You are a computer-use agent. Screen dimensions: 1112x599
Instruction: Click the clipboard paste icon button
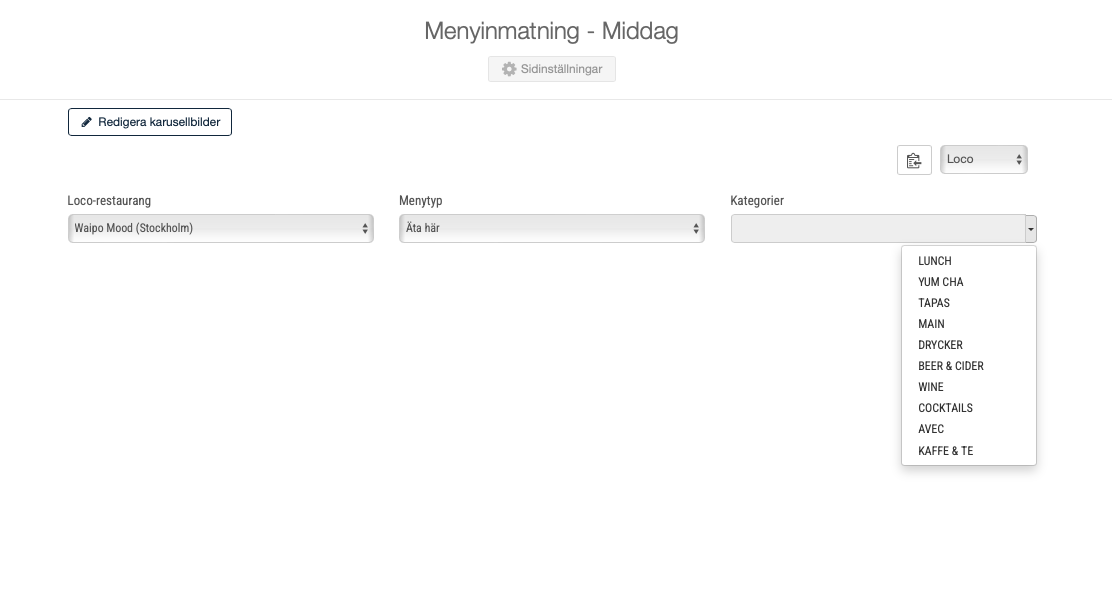pos(913,160)
